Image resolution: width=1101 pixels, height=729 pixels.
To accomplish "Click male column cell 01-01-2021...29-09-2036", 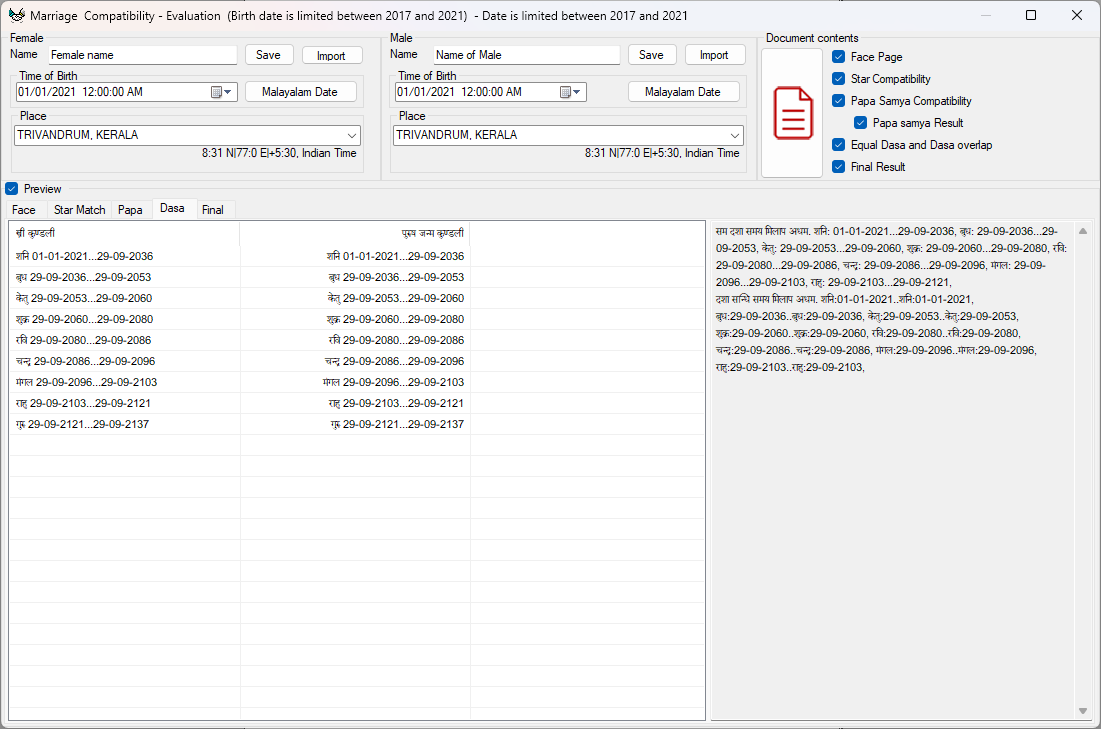I will coord(355,256).
